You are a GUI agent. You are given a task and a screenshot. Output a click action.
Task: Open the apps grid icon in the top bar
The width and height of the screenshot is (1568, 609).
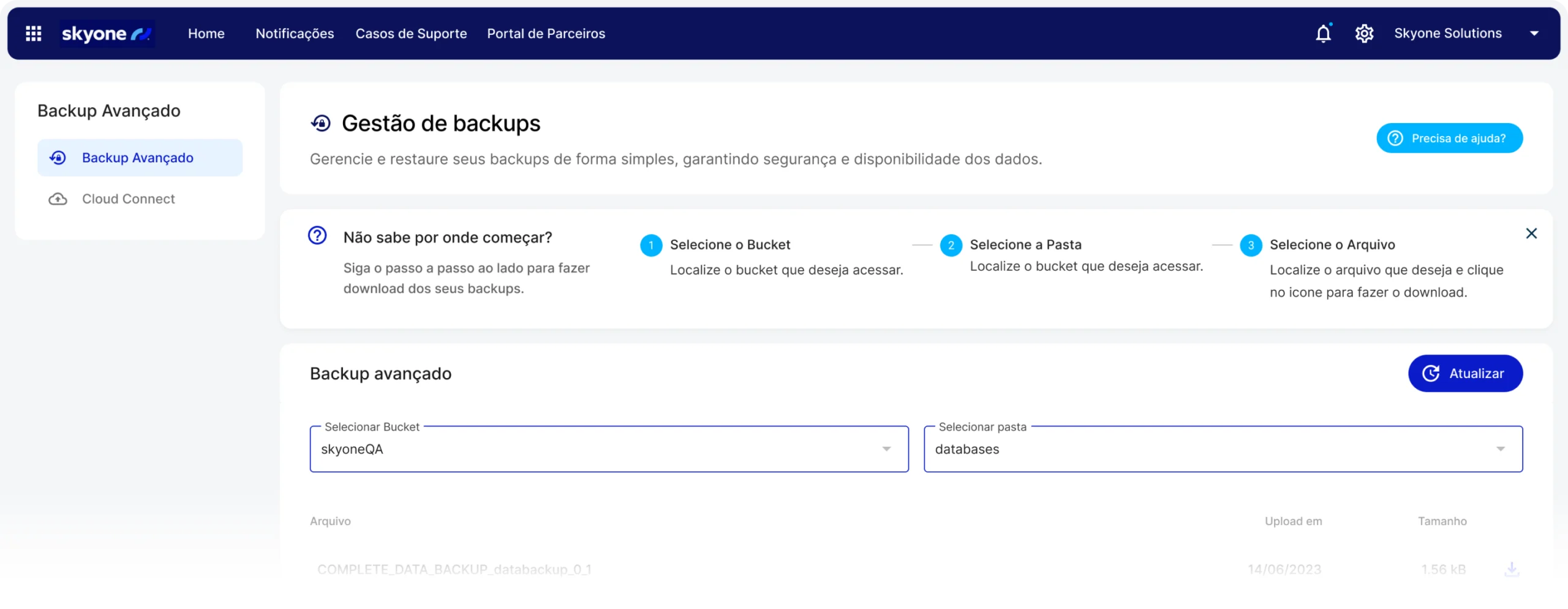coord(34,33)
